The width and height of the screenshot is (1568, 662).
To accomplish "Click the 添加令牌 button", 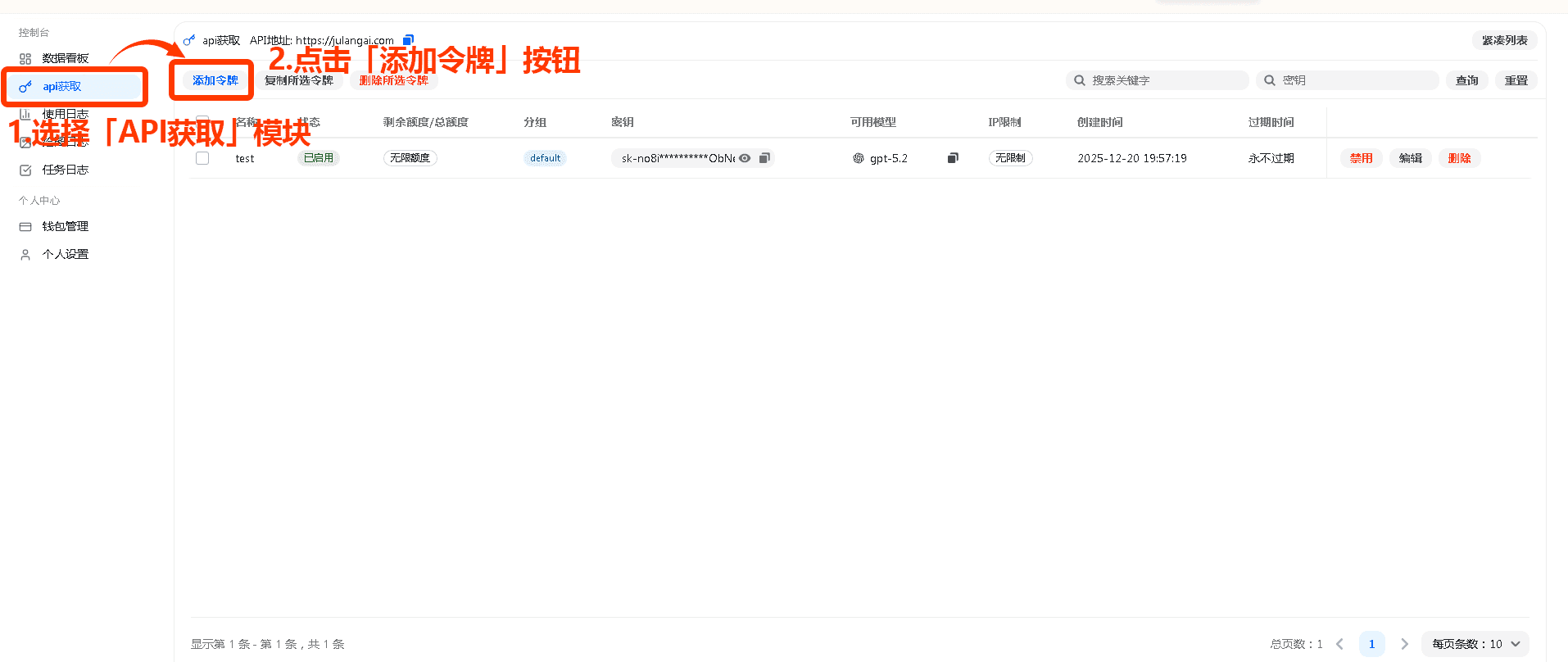I will tap(215, 80).
